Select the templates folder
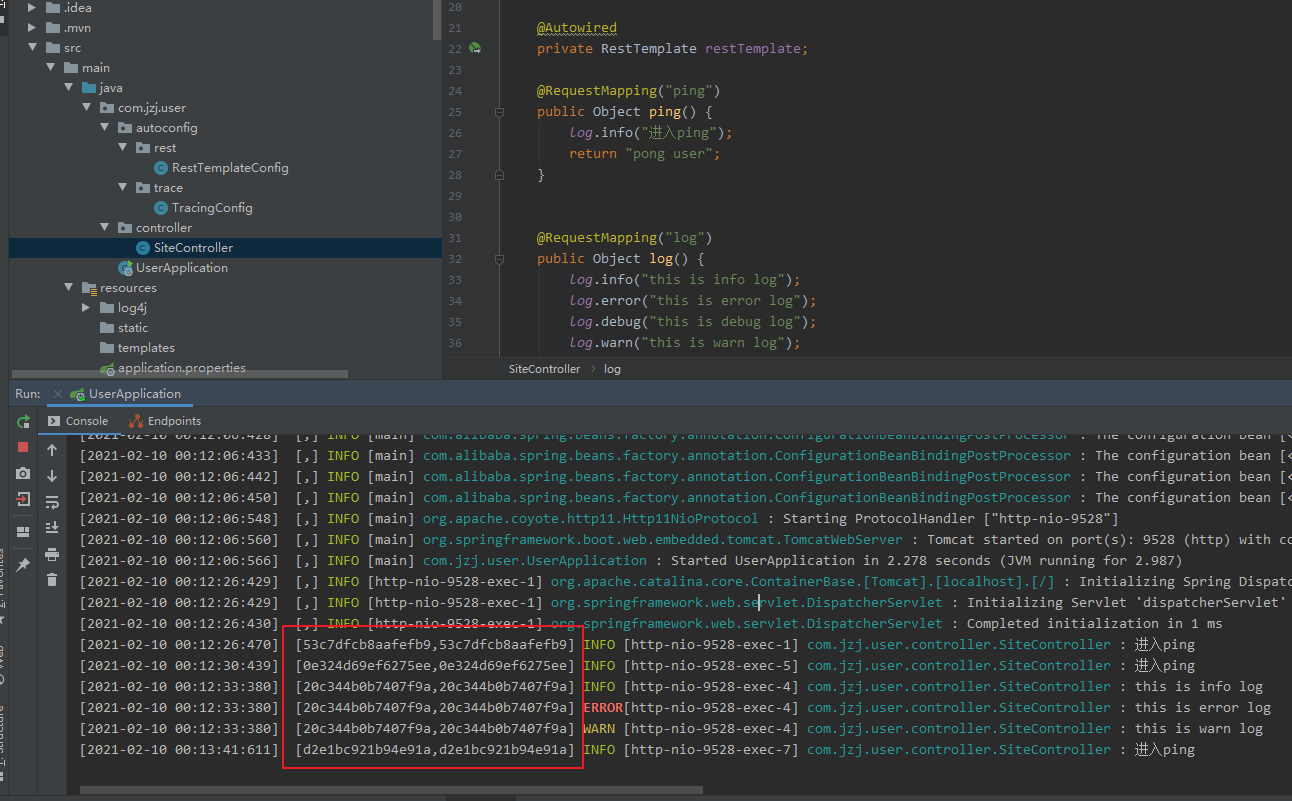 point(146,348)
